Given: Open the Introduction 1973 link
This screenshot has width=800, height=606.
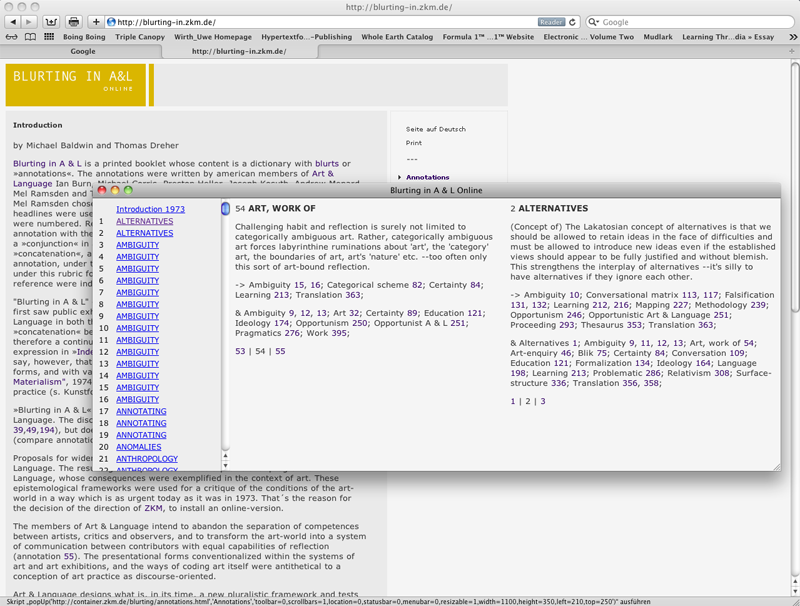Looking at the screenshot, I should click(150, 209).
